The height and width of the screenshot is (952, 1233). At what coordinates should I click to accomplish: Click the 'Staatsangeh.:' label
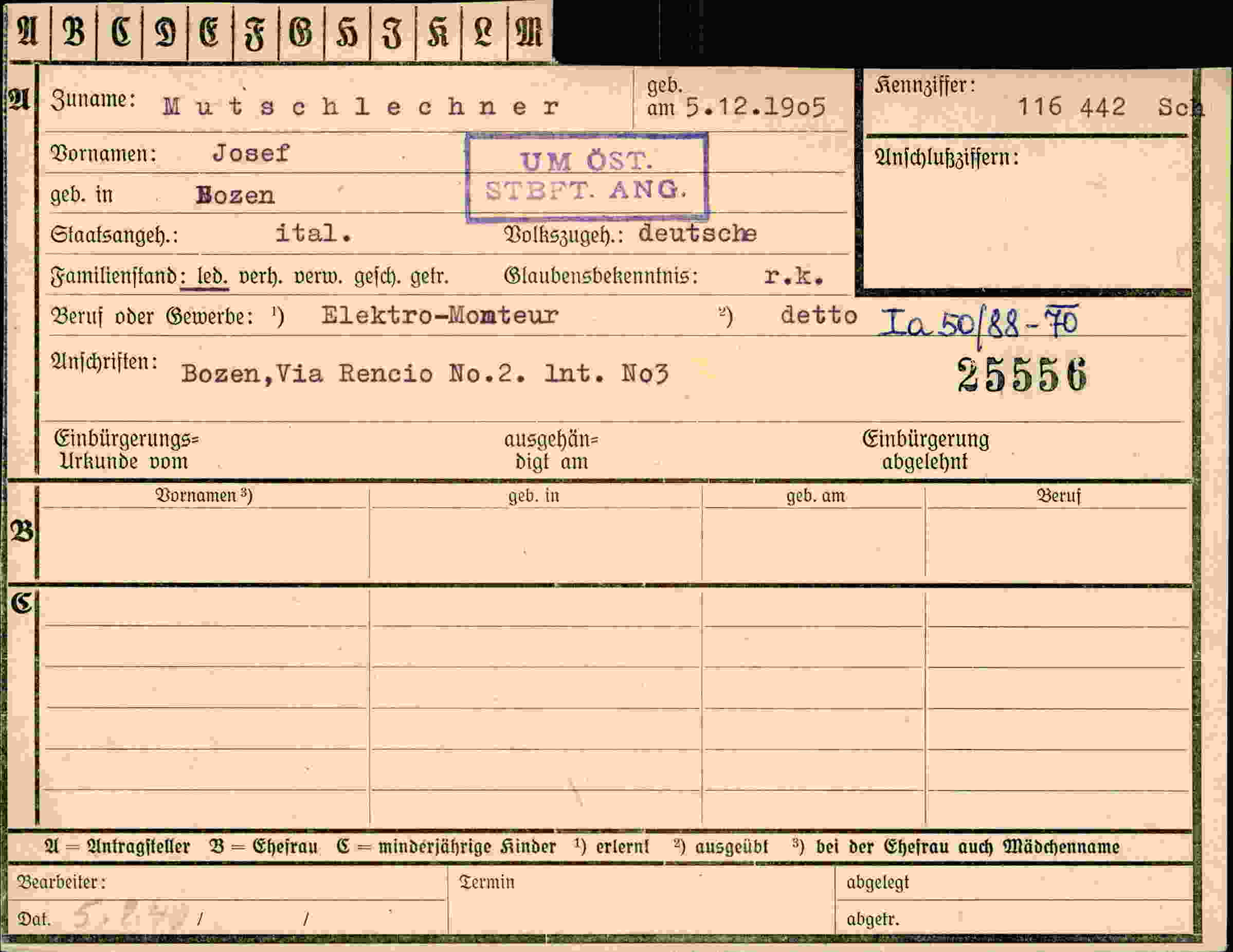pyautogui.click(x=114, y=235)
